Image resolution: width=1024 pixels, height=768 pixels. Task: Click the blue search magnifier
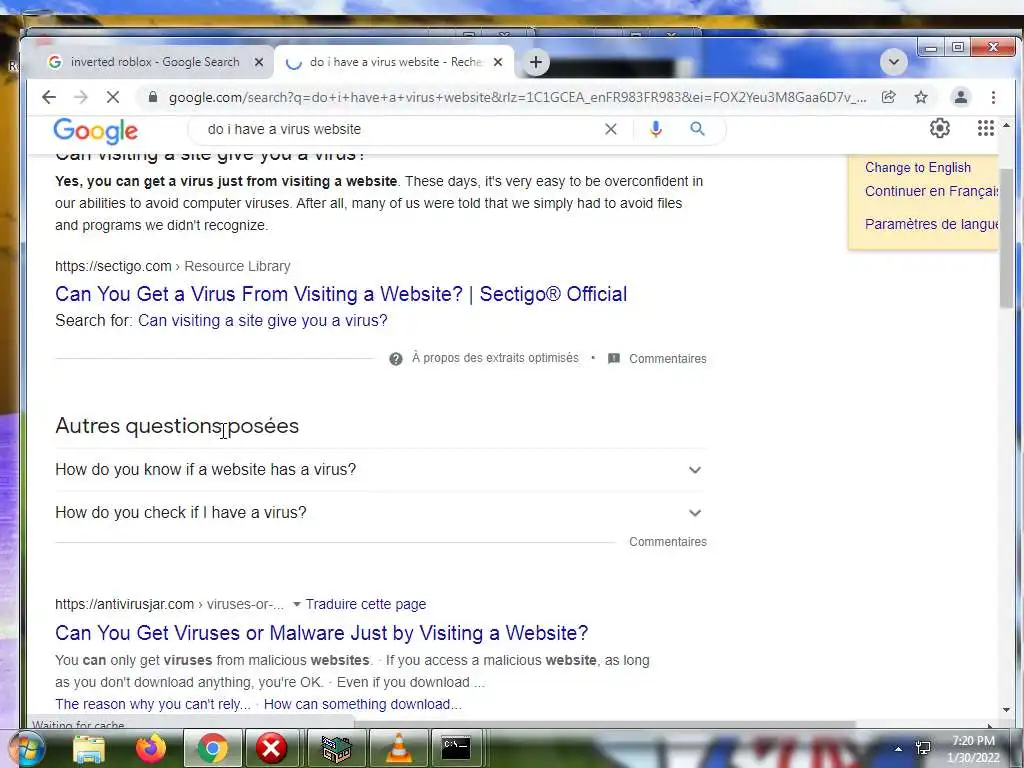(697, 129)
